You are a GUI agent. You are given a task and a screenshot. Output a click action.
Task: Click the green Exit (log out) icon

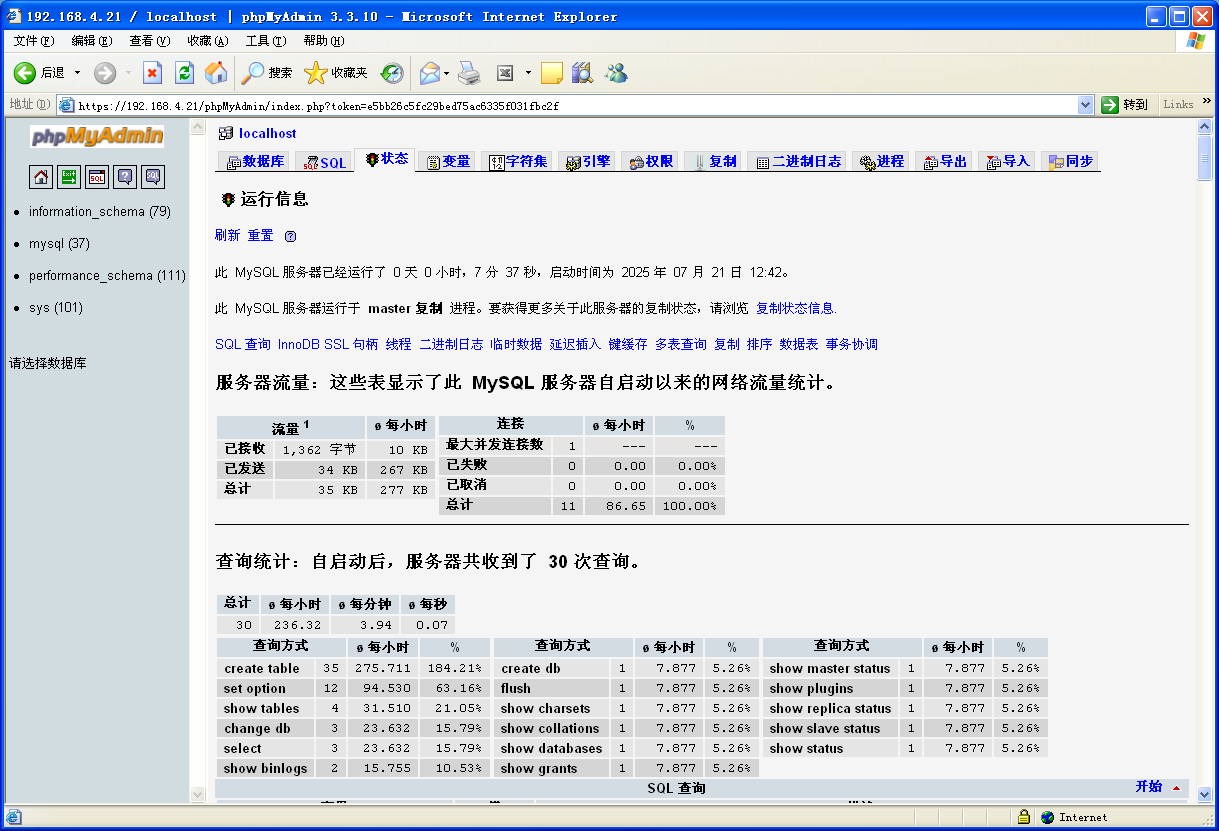(x=69, y=177)
